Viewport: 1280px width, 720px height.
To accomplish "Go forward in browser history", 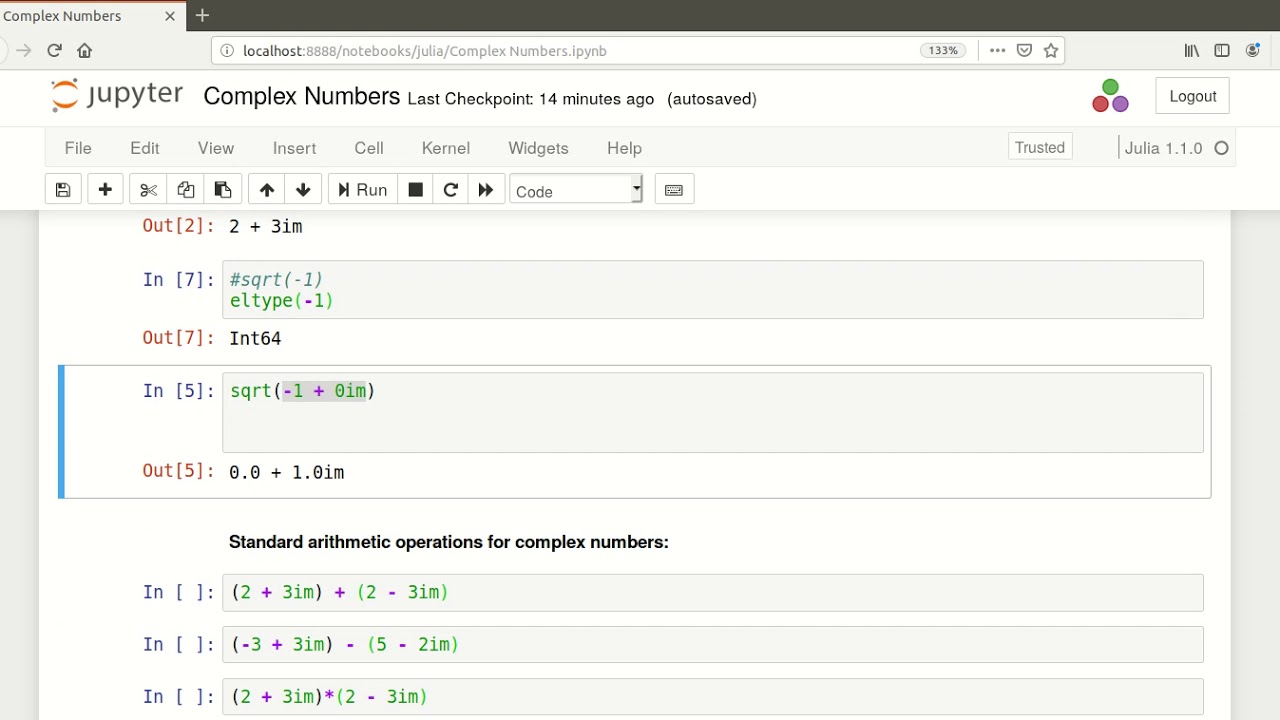I will [24, 50].
